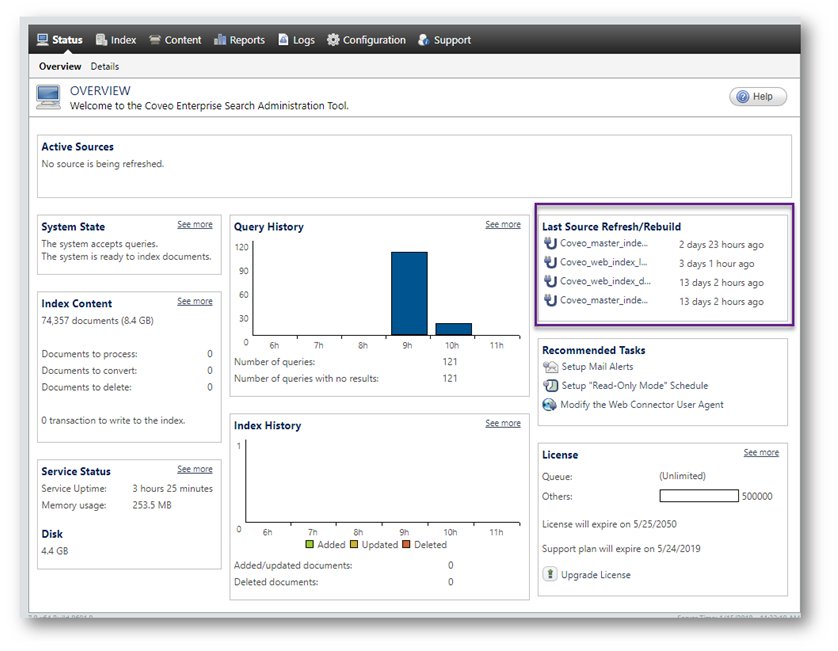
Task: Follow See more link in Service Status
Action: (x=195, y=469)
